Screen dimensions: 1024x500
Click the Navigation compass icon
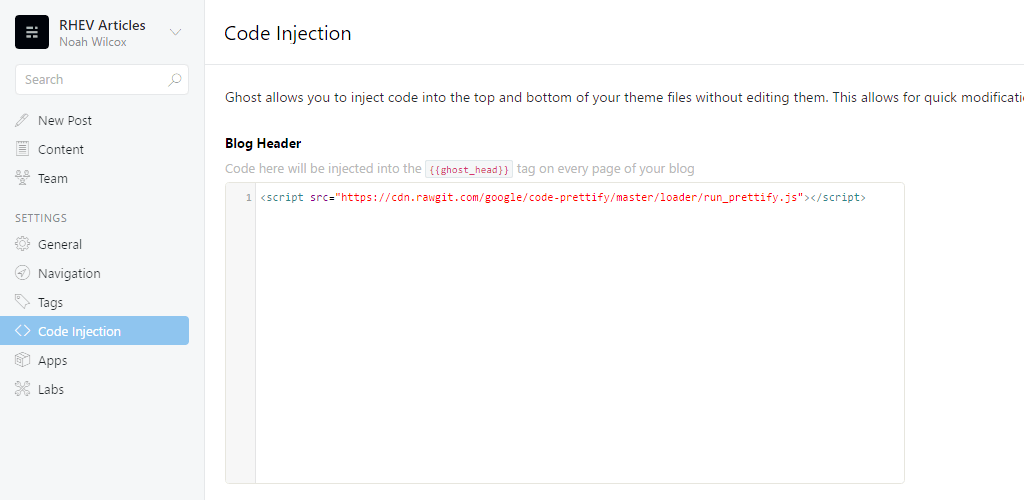(x=22, y=273)
